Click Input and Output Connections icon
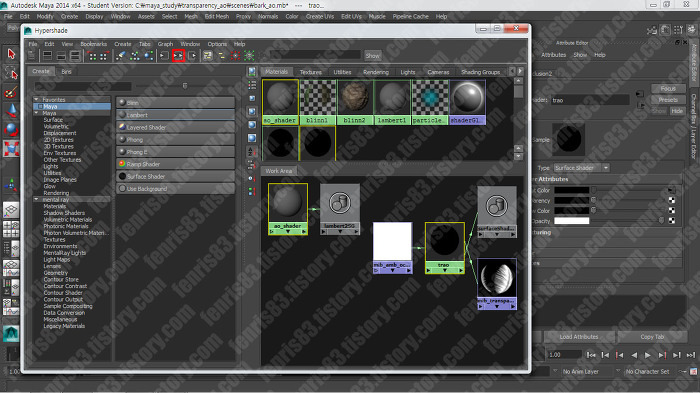The height and width of the screenshot is (393, 700). coord(178,56)
